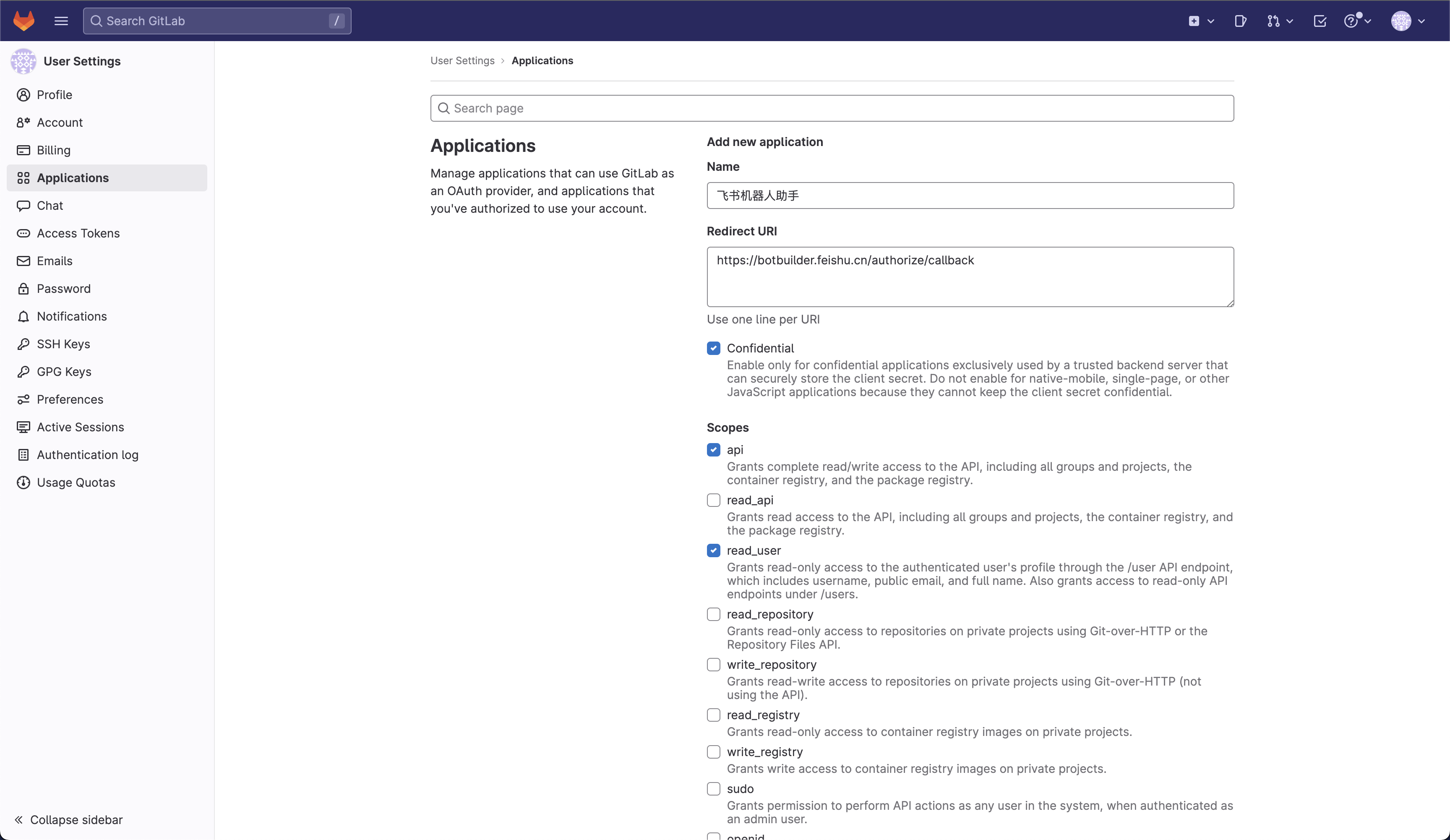Open the to-do list icon
This screenshot has height=840, width=1450.
point(1320,21)
